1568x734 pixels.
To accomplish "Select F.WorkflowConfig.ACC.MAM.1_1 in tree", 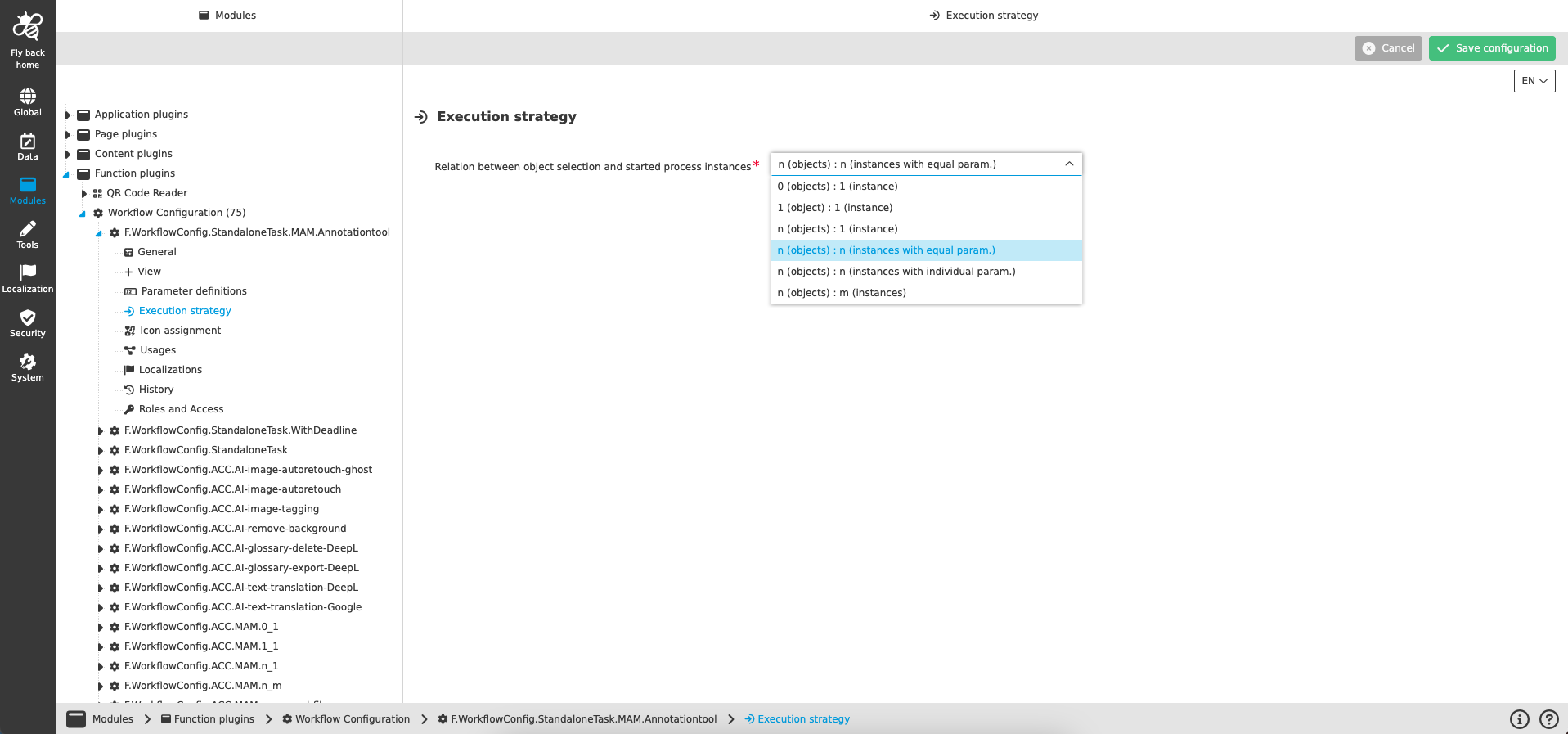I will point(201,646).
